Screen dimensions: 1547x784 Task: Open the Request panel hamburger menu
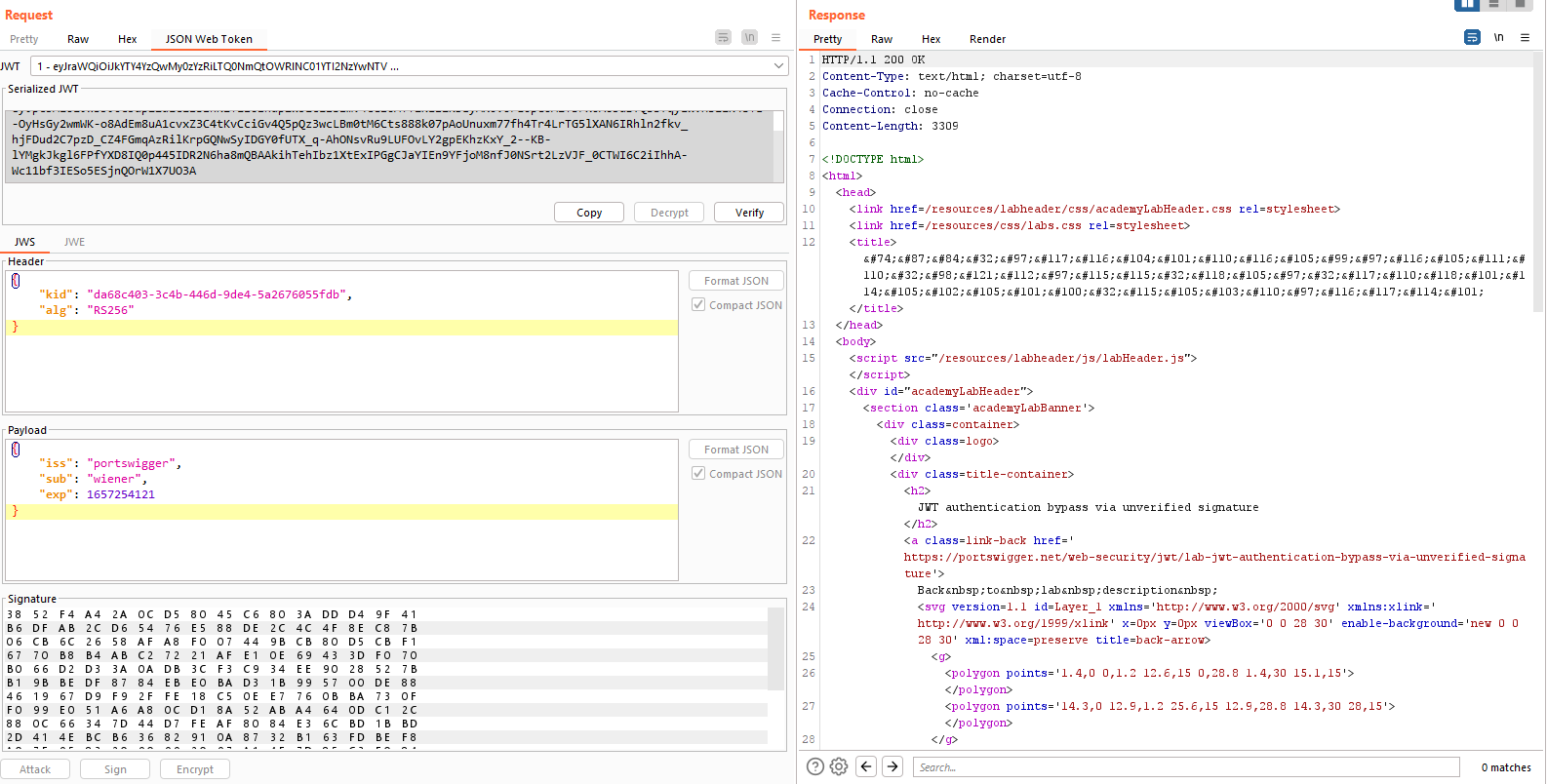(x=775, y=37)
